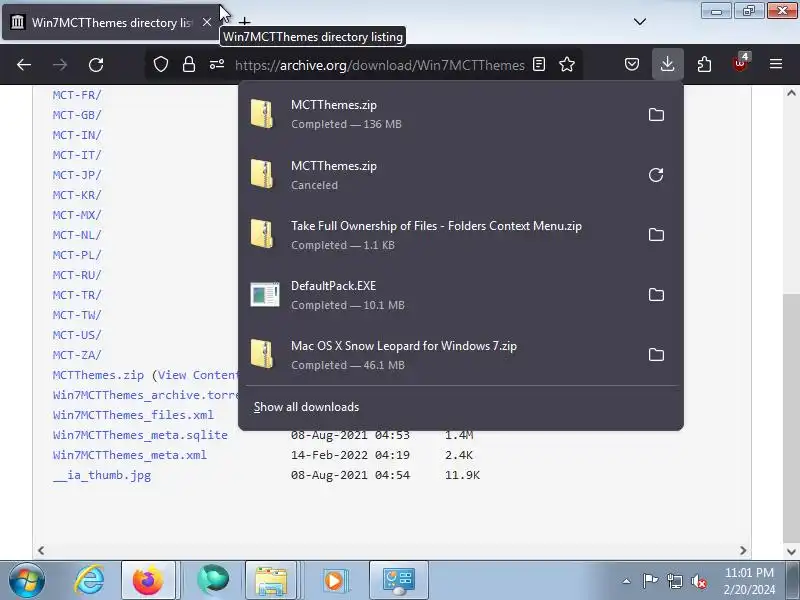The image size is (800, 600).
Task: Open the MCT-US/ folder link
Action: (x=77, y=335)
